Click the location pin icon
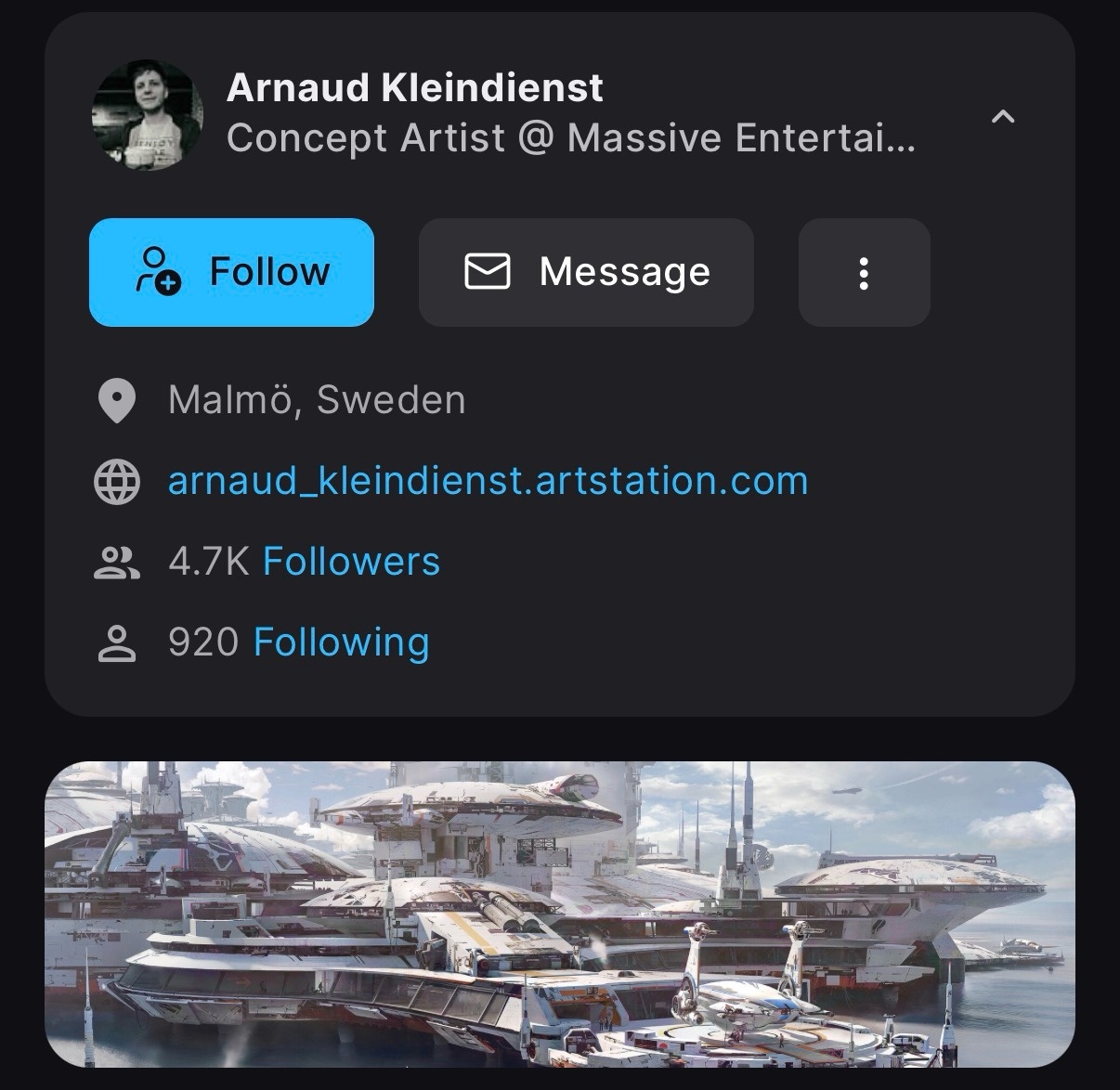This screenshot has width=1120, height=1090. [117, 401]
